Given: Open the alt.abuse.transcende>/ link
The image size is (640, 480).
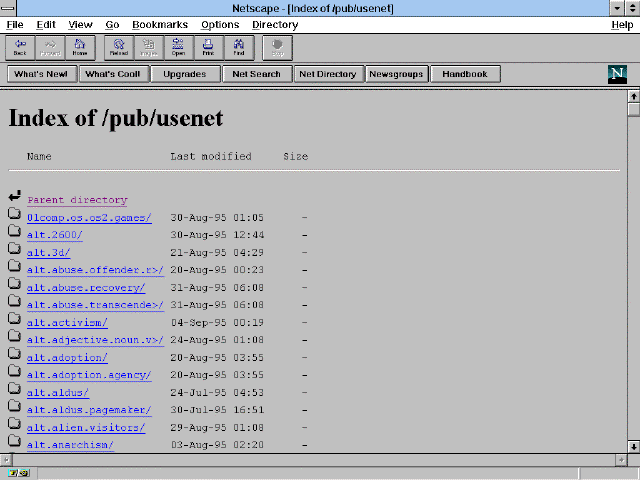Looking at the screenshot, I should pos(96,305).
